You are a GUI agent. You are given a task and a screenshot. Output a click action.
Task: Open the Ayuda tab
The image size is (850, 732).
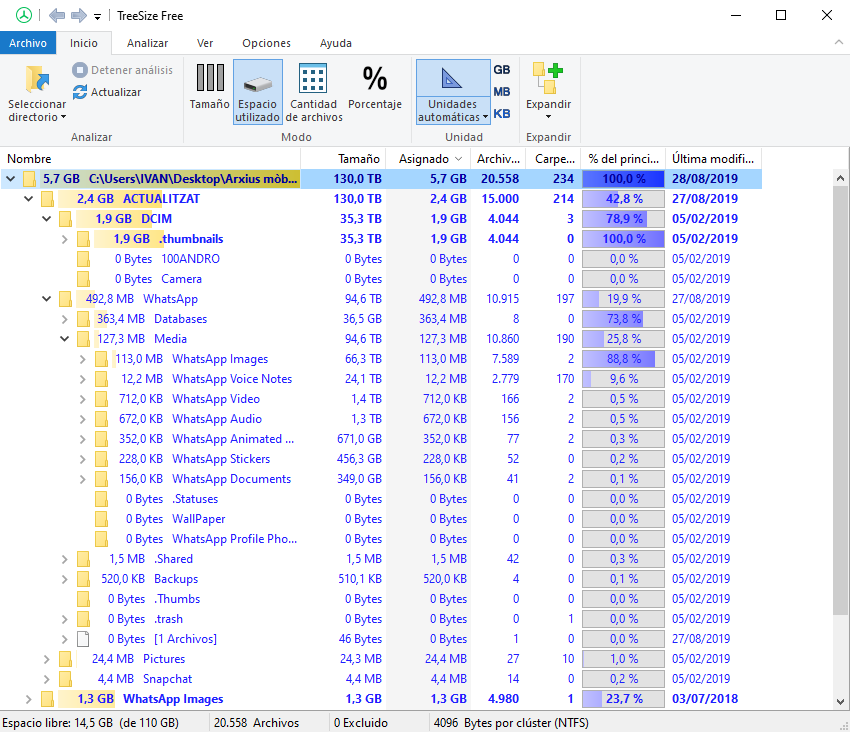336,43
